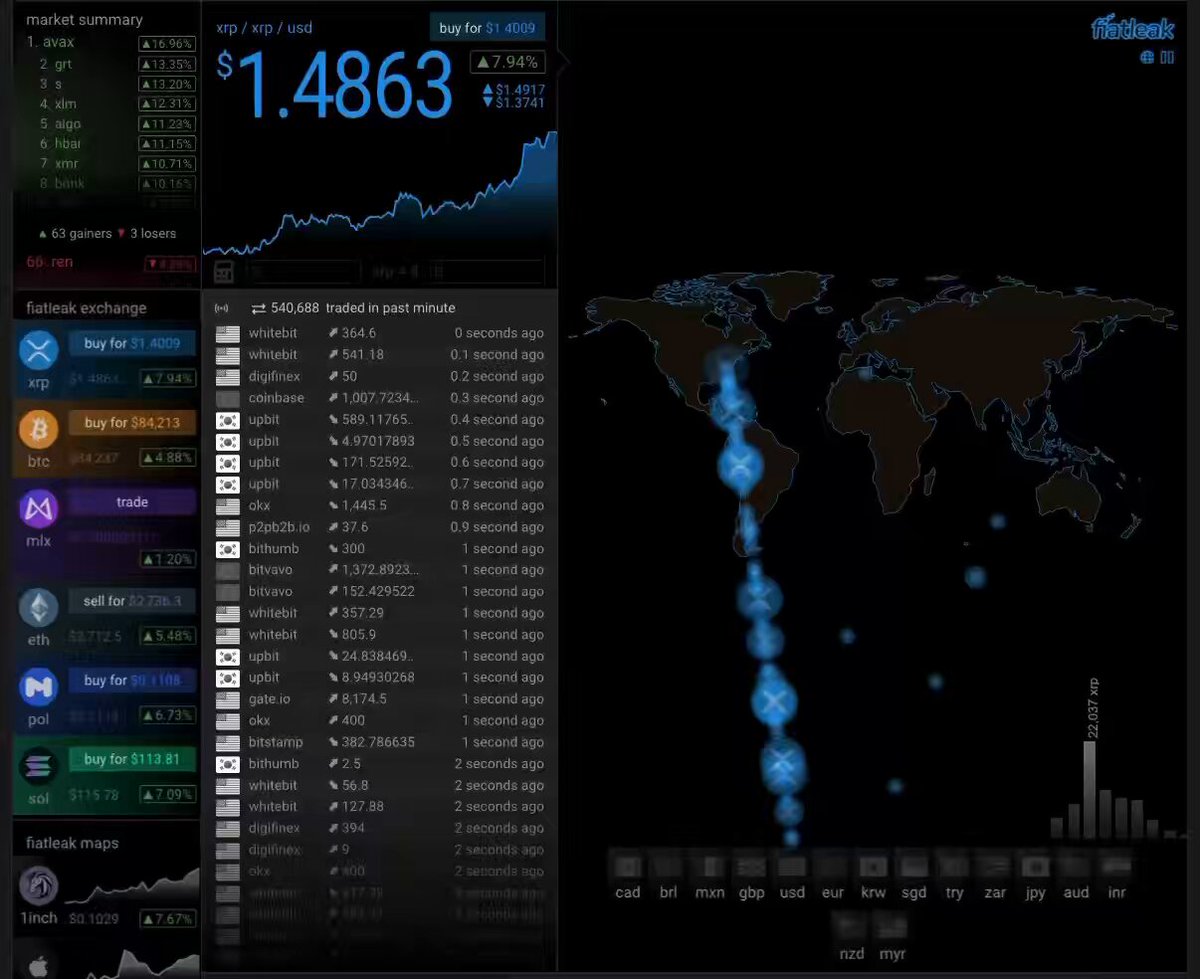The height and width of the screenshot is (979, 1200).
Task: Open the calculator icon below the price chart
Action: pyautogui.click(x=224, y=271)
